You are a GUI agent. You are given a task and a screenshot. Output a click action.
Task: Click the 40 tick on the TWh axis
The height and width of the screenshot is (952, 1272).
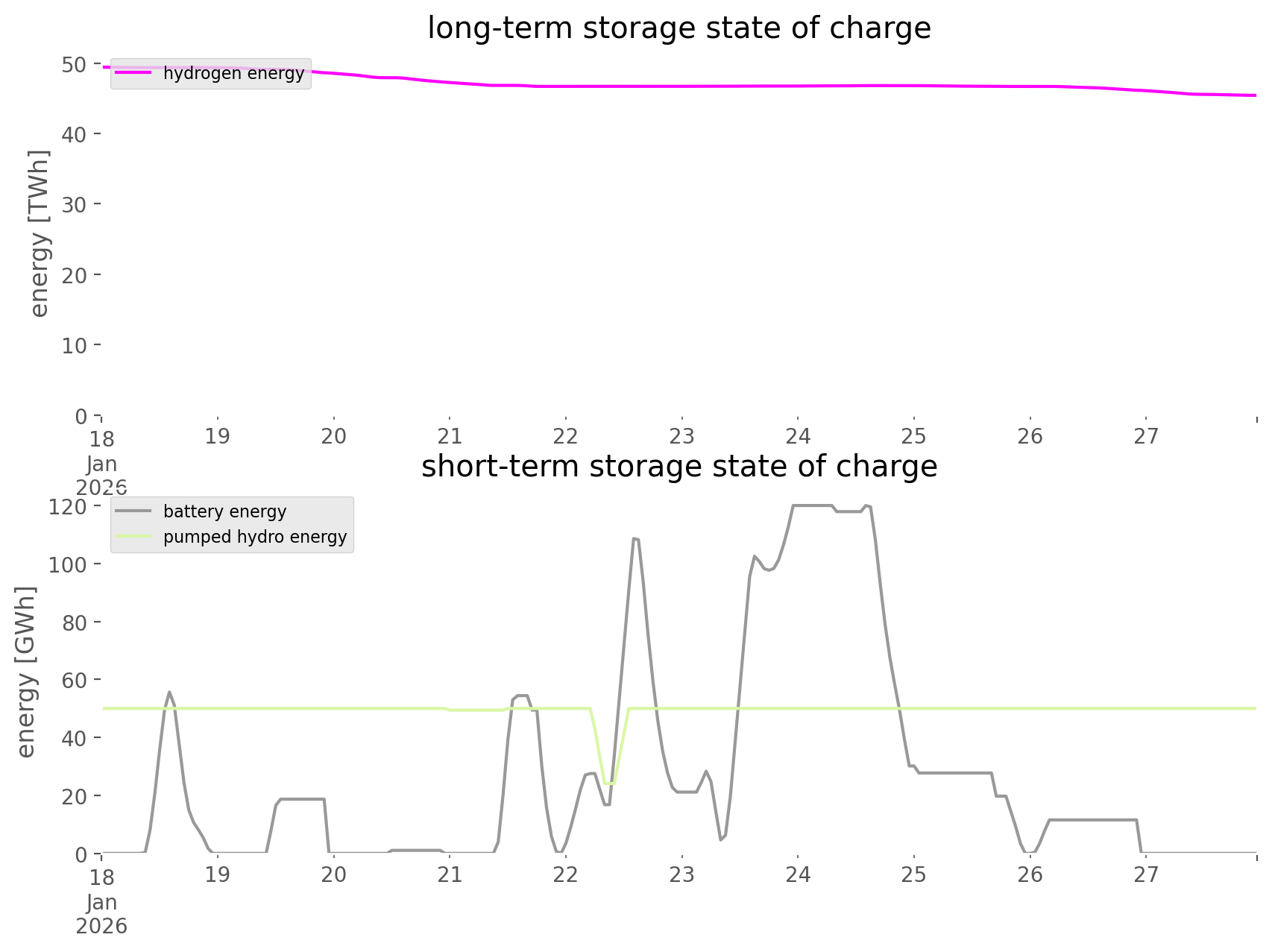point(75,134)
